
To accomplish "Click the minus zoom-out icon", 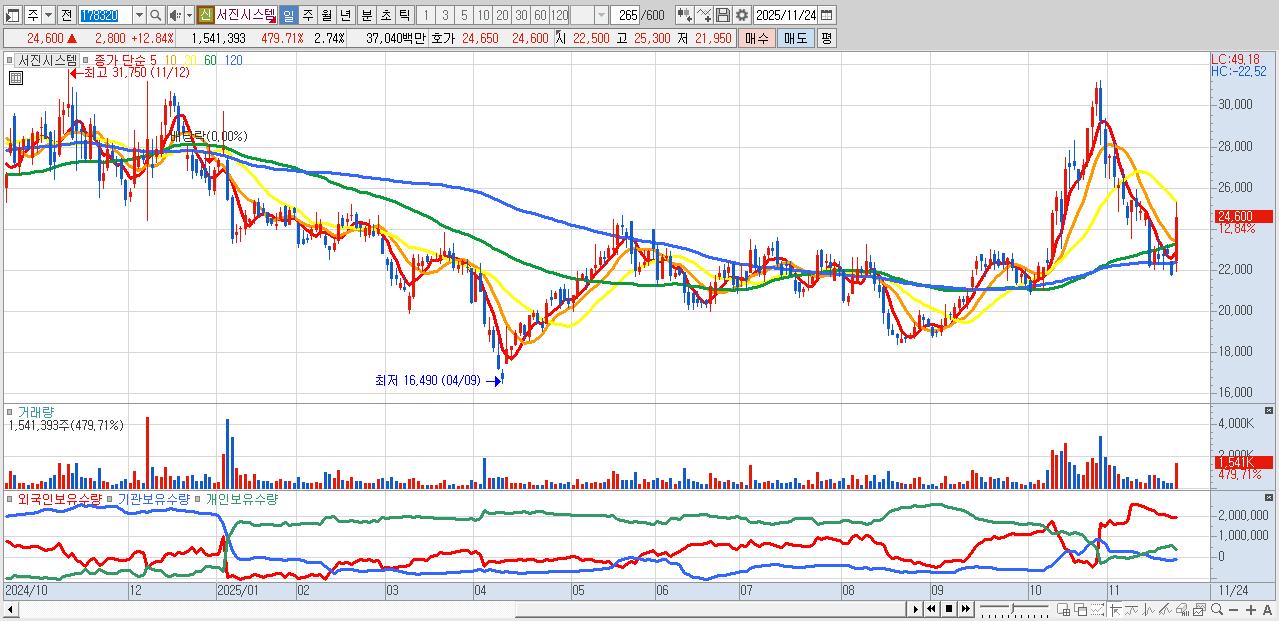I will (x=1233, y=609).
